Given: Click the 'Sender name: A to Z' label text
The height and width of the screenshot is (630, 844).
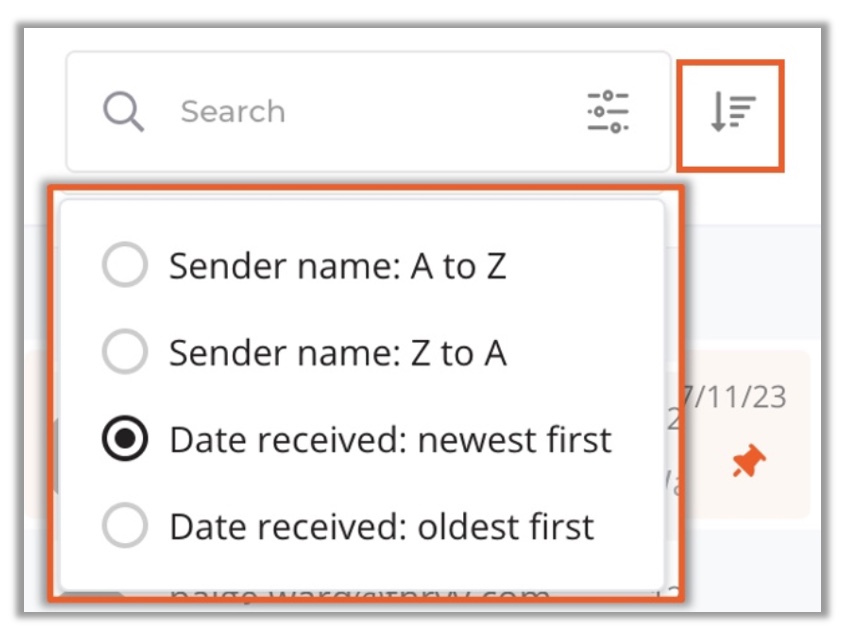Looking at the screenshot, I should click(337, 267).
